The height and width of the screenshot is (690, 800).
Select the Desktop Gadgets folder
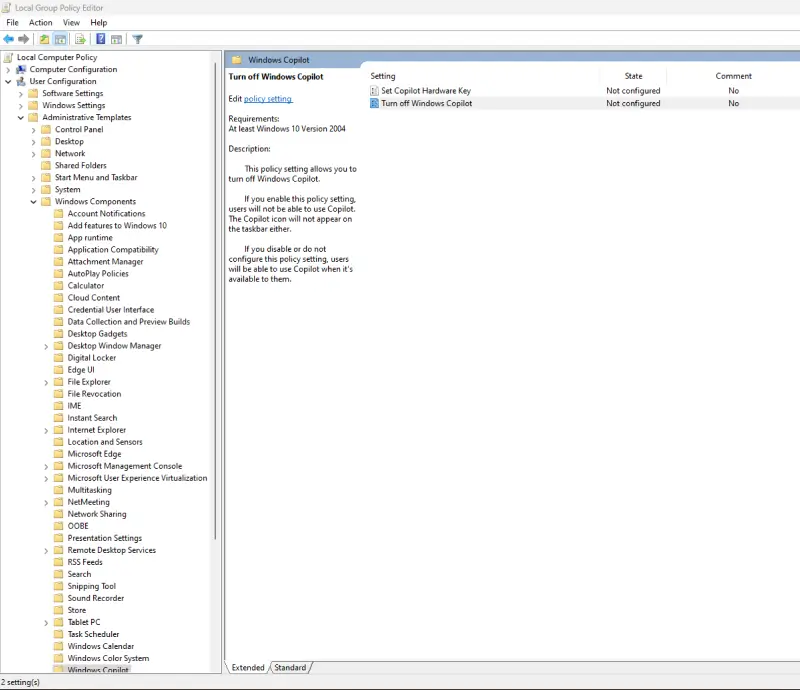(98, 333)
